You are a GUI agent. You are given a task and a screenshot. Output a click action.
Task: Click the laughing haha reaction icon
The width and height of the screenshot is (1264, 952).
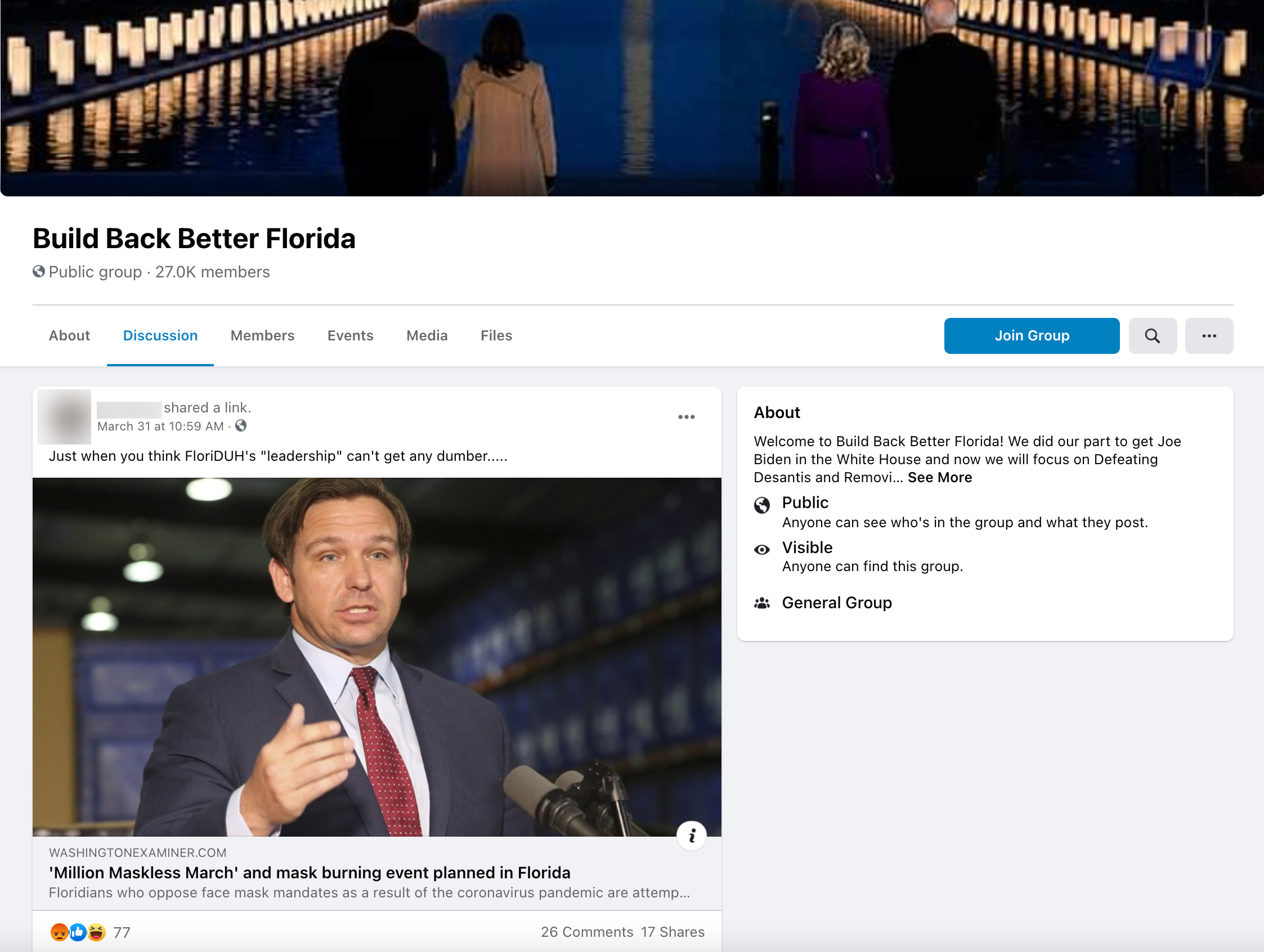(97, 932)
